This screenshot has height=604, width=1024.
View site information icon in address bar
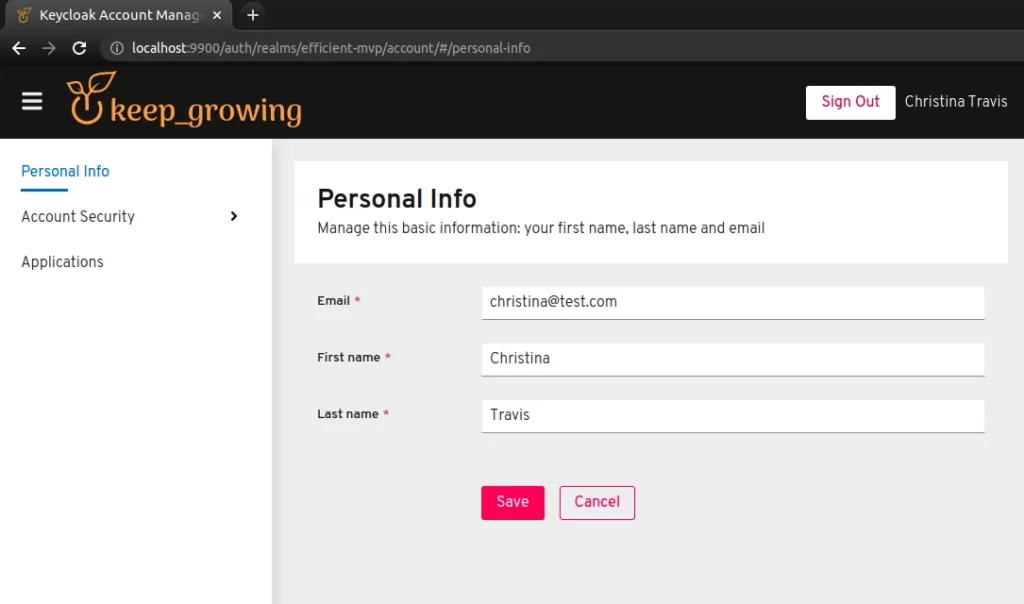[117, 48]
